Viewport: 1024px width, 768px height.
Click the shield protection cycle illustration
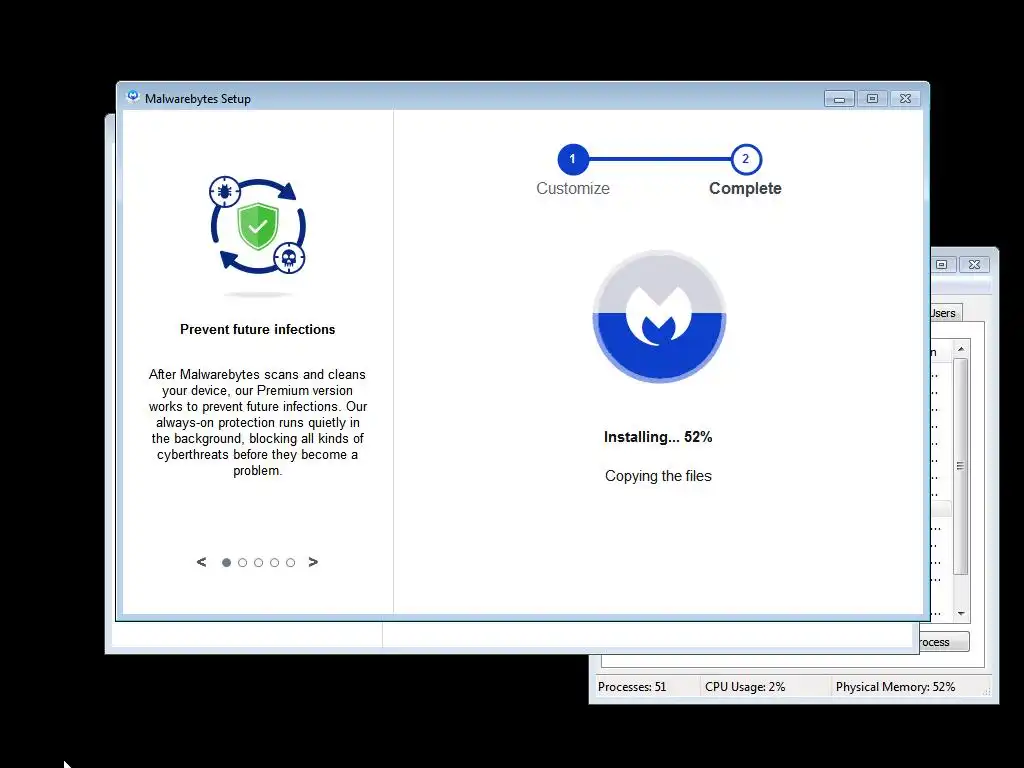pyautogui.click(x=258, y=225)
